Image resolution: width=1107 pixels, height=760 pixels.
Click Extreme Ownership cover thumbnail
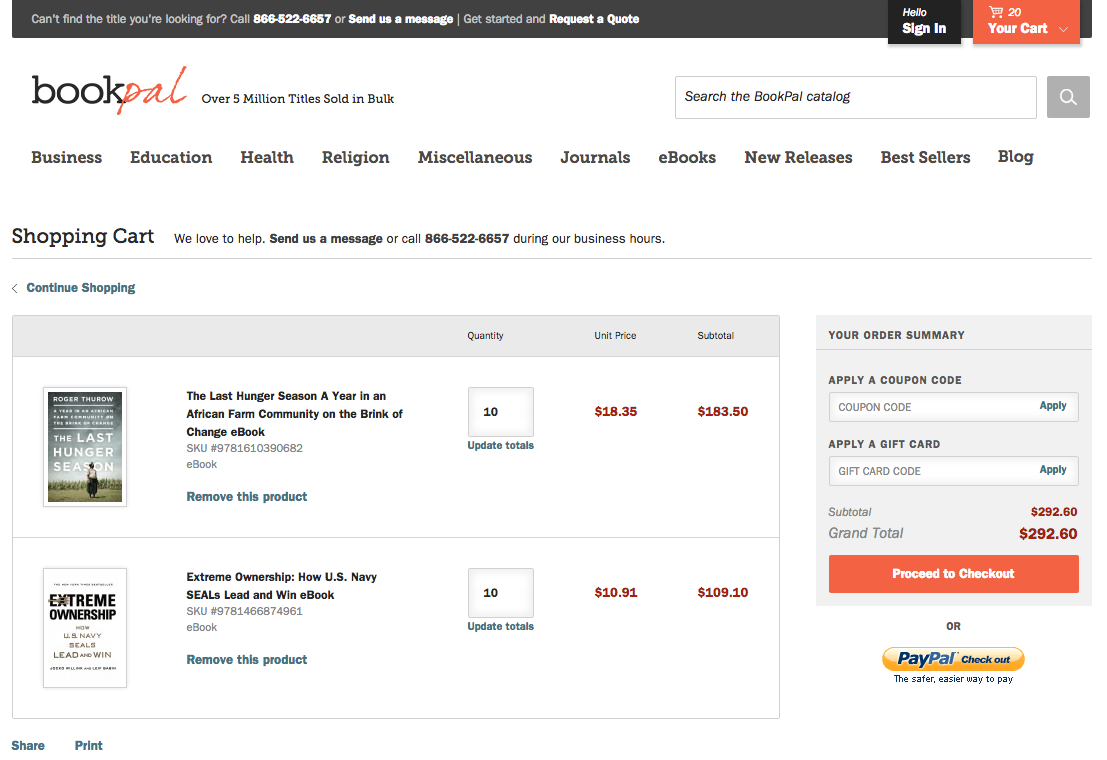pyautogui.click(x=85, y=628)
